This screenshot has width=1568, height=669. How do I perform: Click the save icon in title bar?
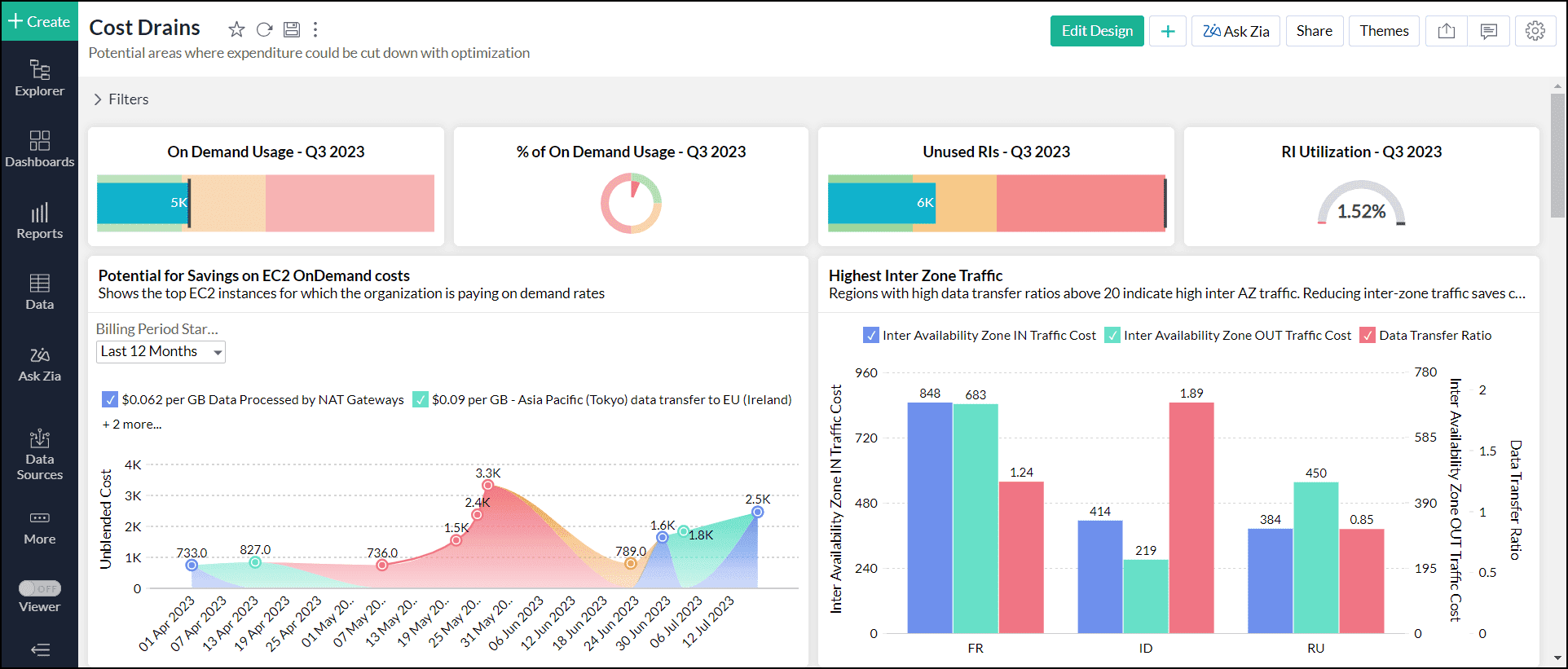point(291,30)
